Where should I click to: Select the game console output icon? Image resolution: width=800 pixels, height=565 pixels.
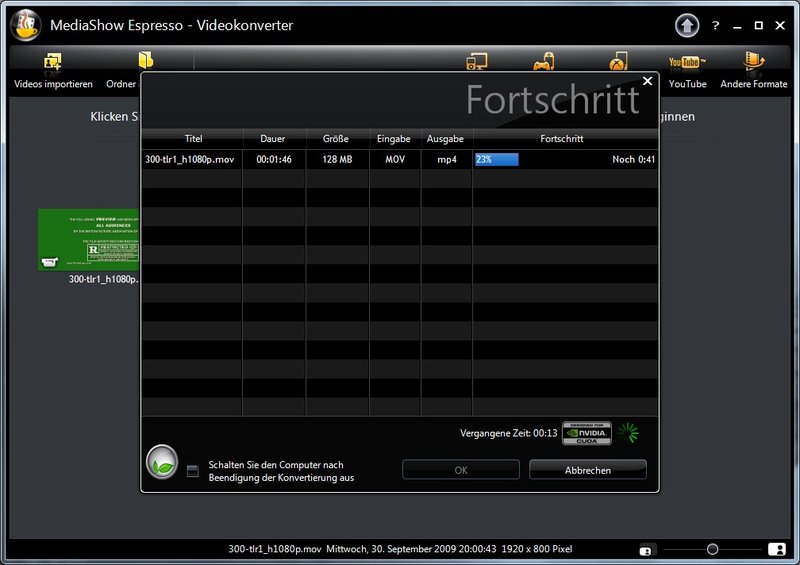pyautogui.click(x=544, y=61)
